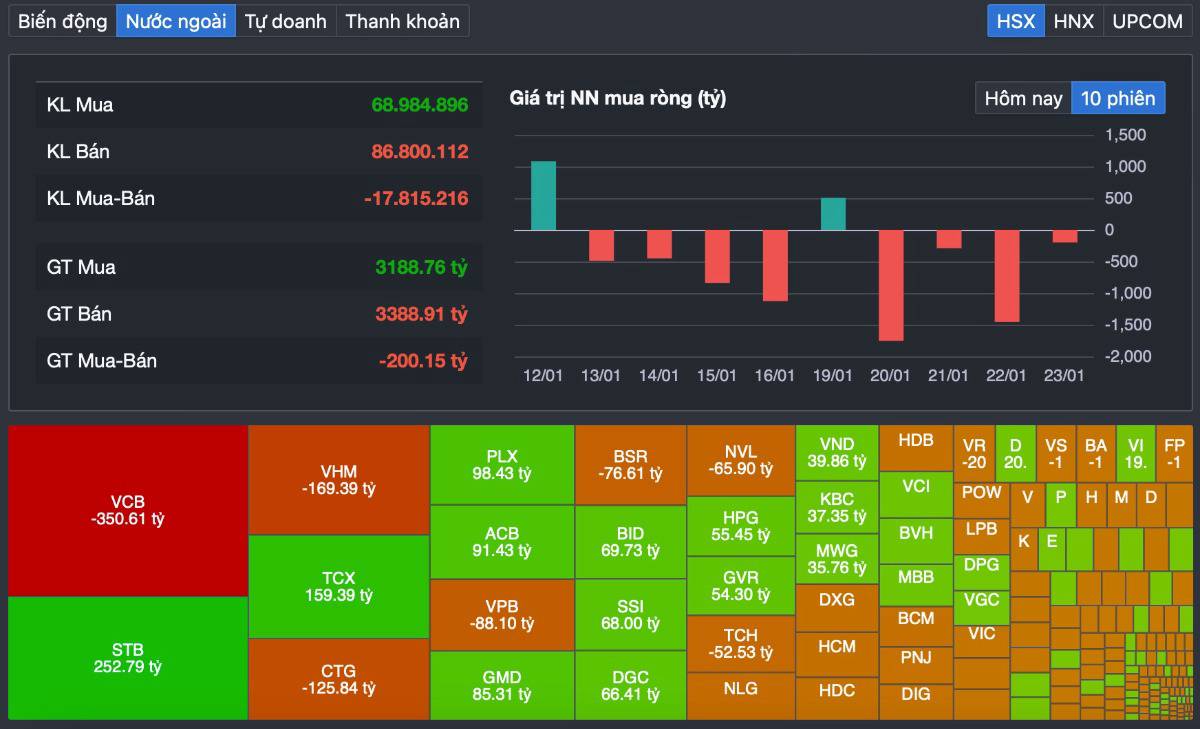
Task: Select the BCM heatmap tile
Action: click(x=916, y=625)
